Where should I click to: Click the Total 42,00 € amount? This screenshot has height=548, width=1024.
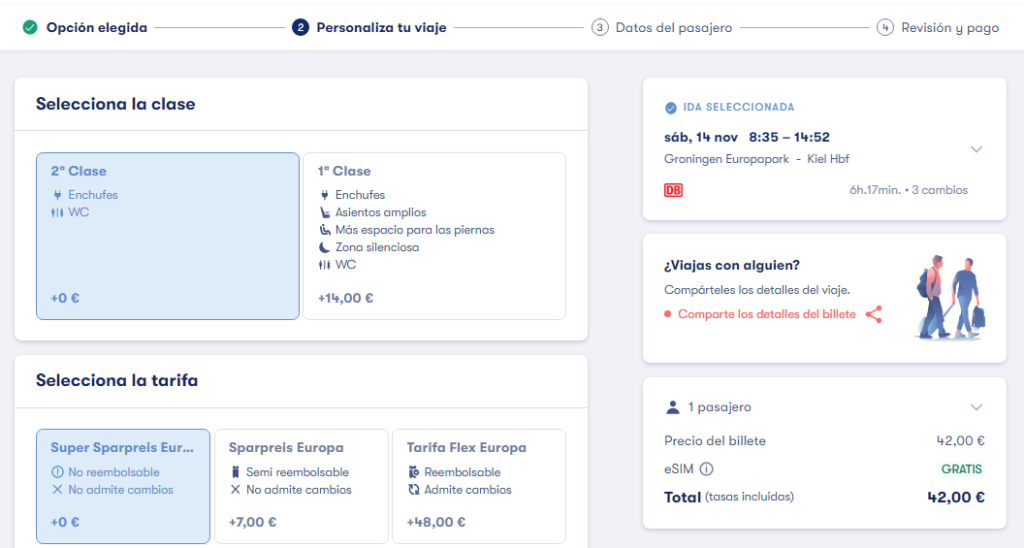point(956,497)
